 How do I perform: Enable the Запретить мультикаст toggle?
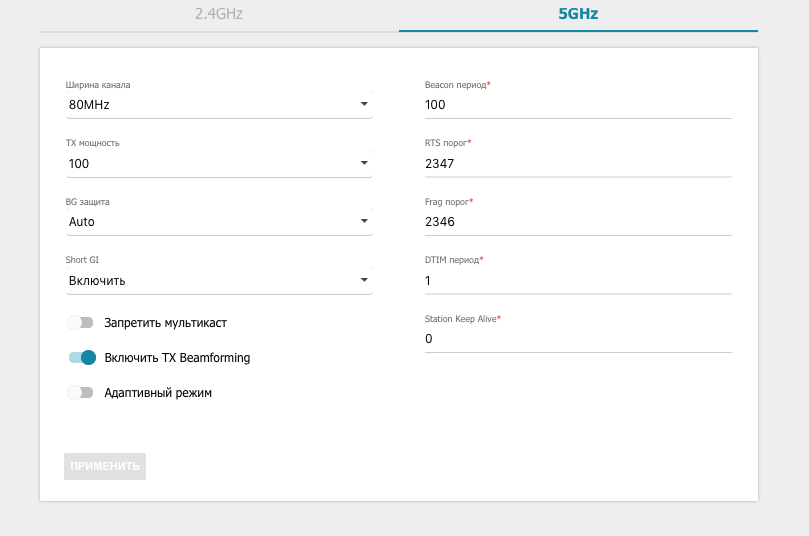click(80, 323)
